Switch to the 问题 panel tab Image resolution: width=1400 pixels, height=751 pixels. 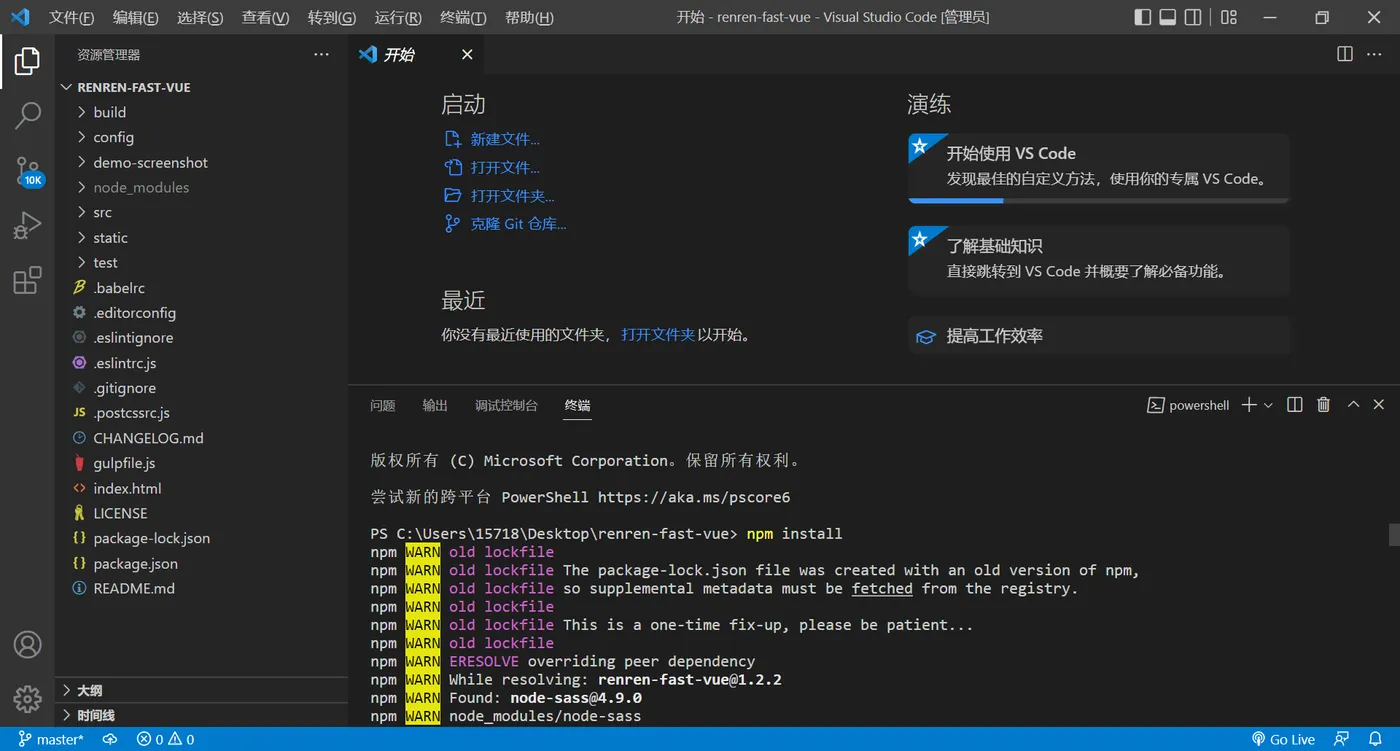click(x=383, y=405)
